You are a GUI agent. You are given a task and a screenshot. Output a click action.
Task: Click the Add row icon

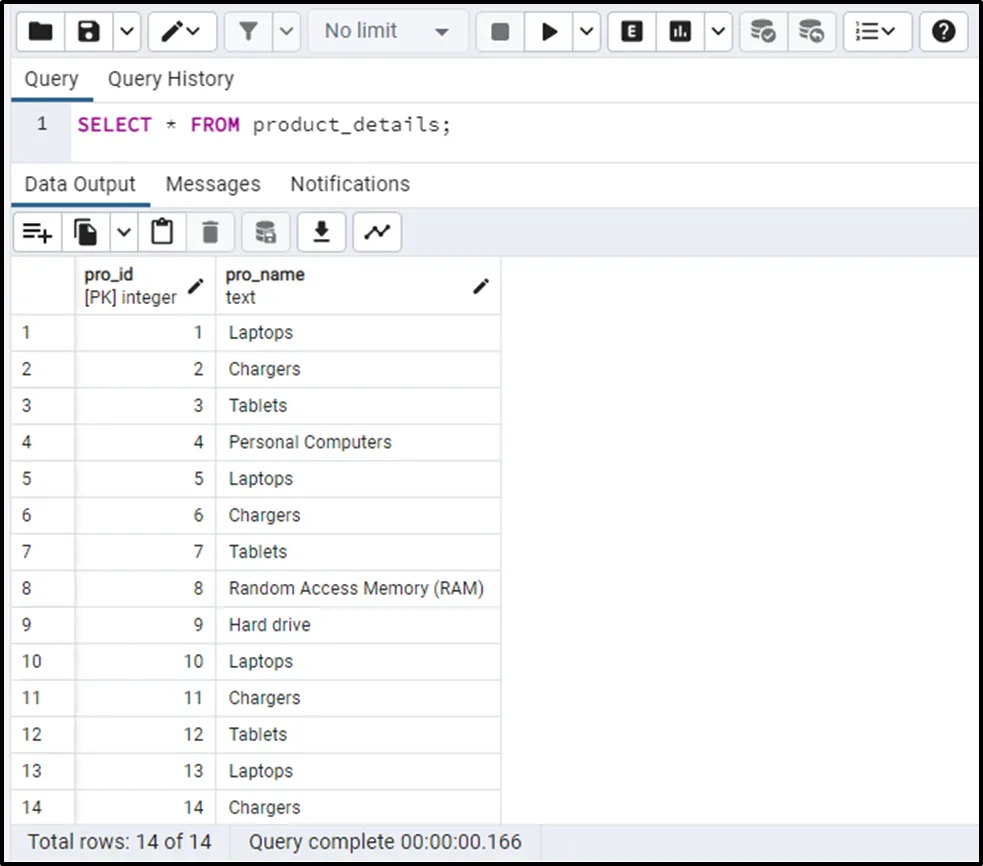coord(37,233)
